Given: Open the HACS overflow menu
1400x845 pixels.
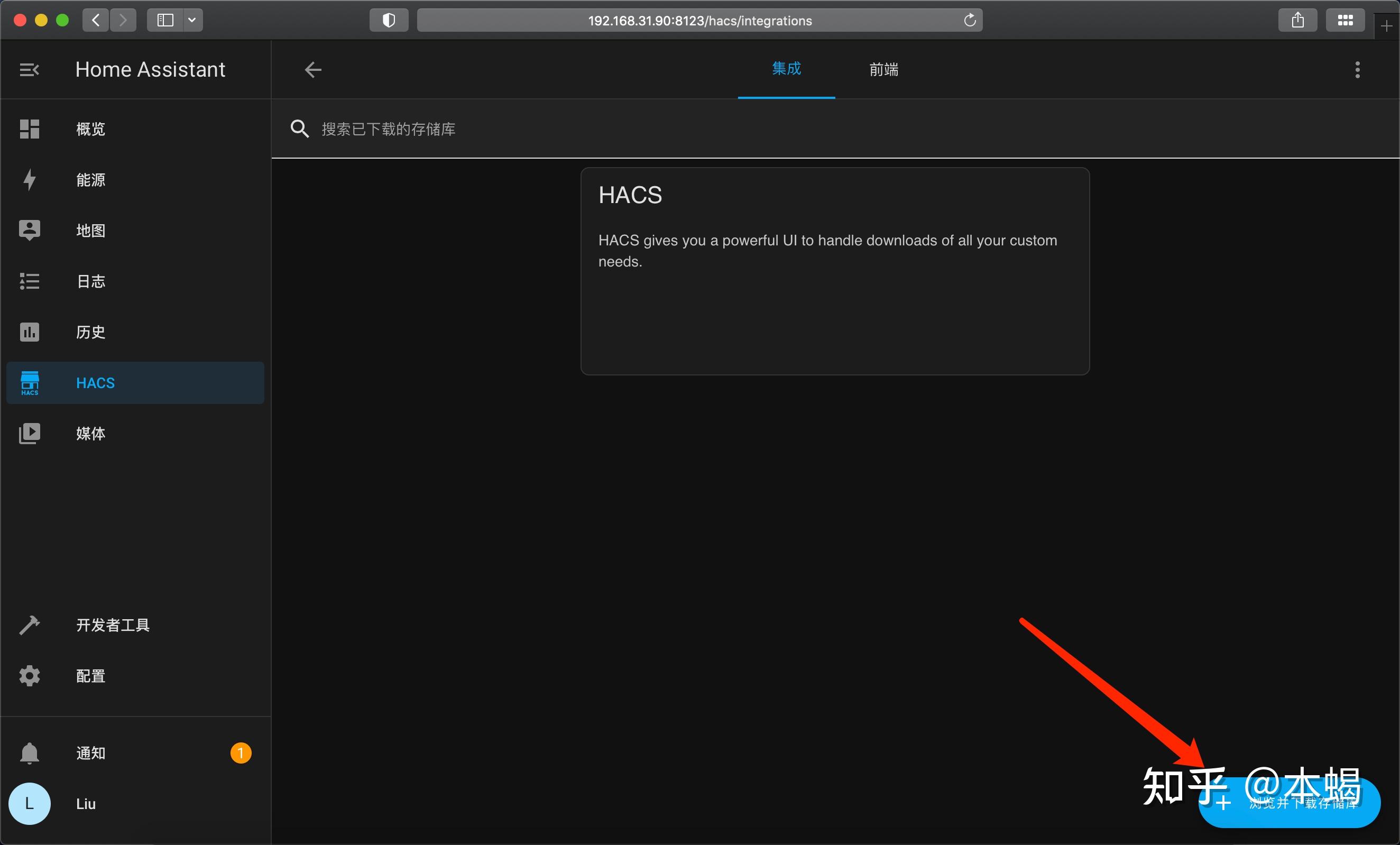Looking at the screenshot, I should pos(1357,69).
